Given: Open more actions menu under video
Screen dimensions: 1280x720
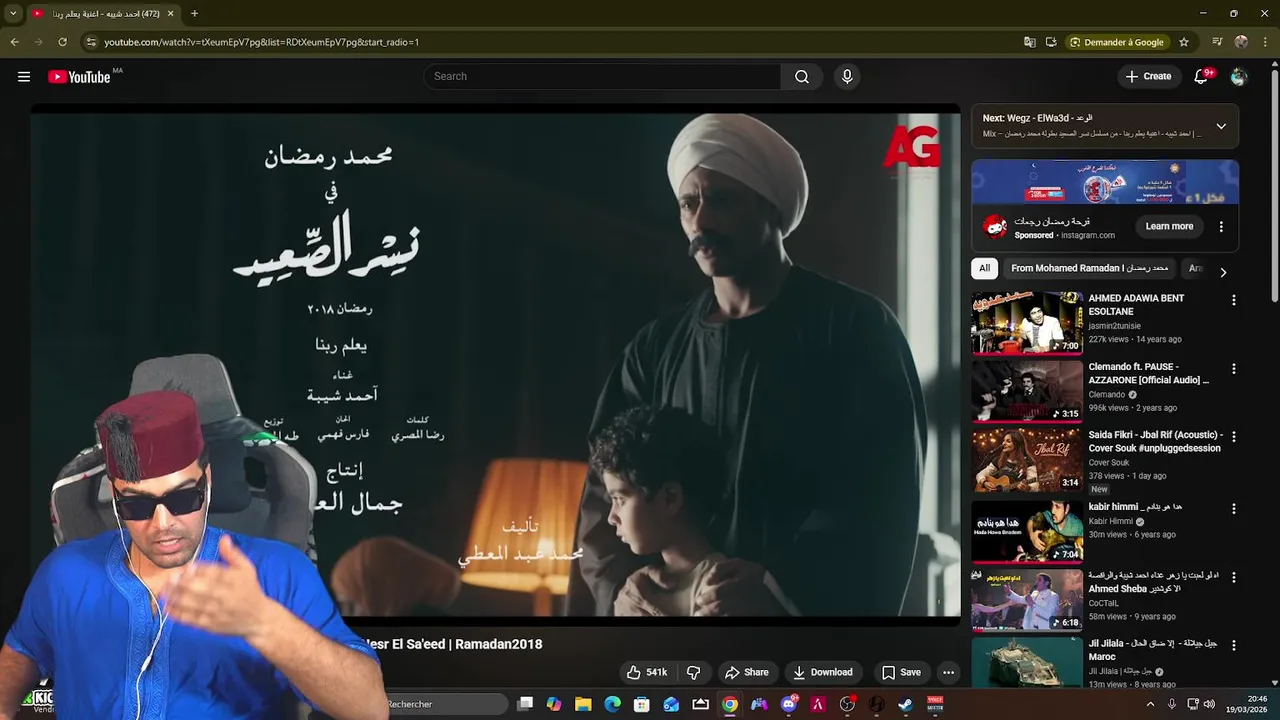Looking at the screenshot, I should coord(949,672).
